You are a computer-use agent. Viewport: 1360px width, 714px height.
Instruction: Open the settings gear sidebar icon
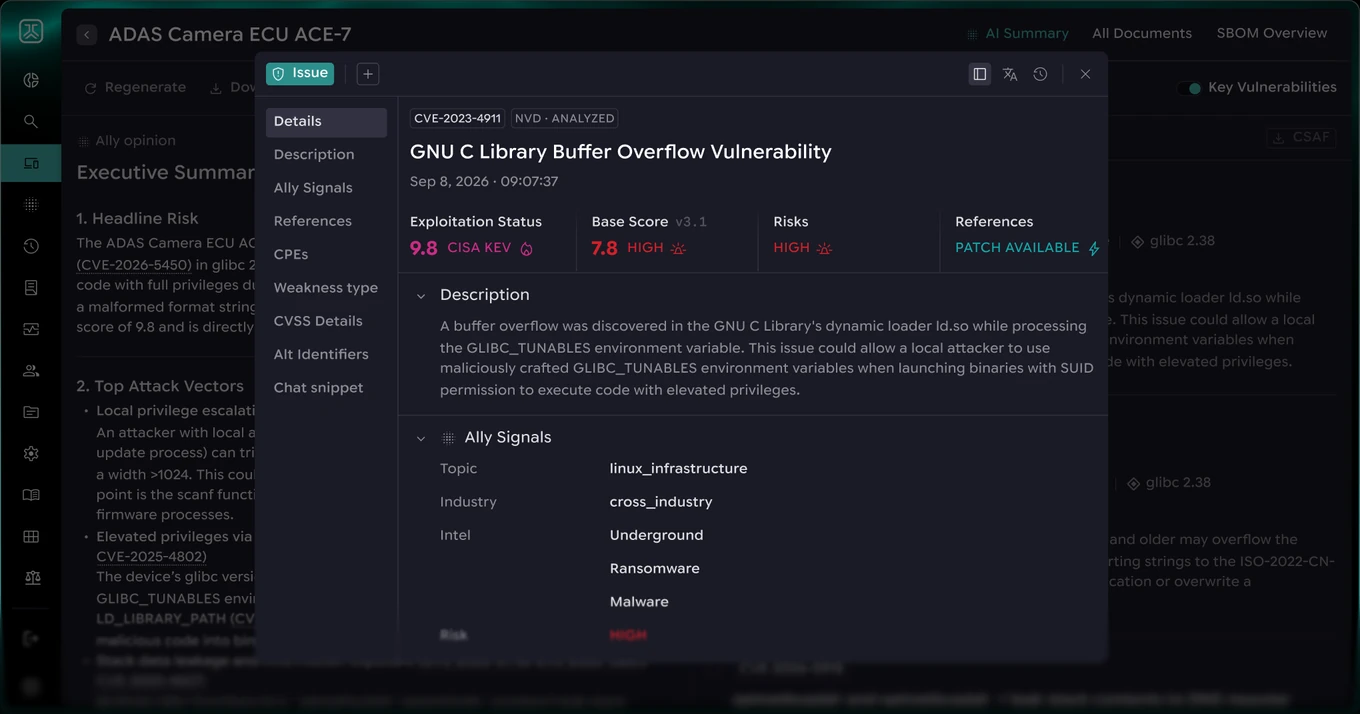click(x=31, y=454)
